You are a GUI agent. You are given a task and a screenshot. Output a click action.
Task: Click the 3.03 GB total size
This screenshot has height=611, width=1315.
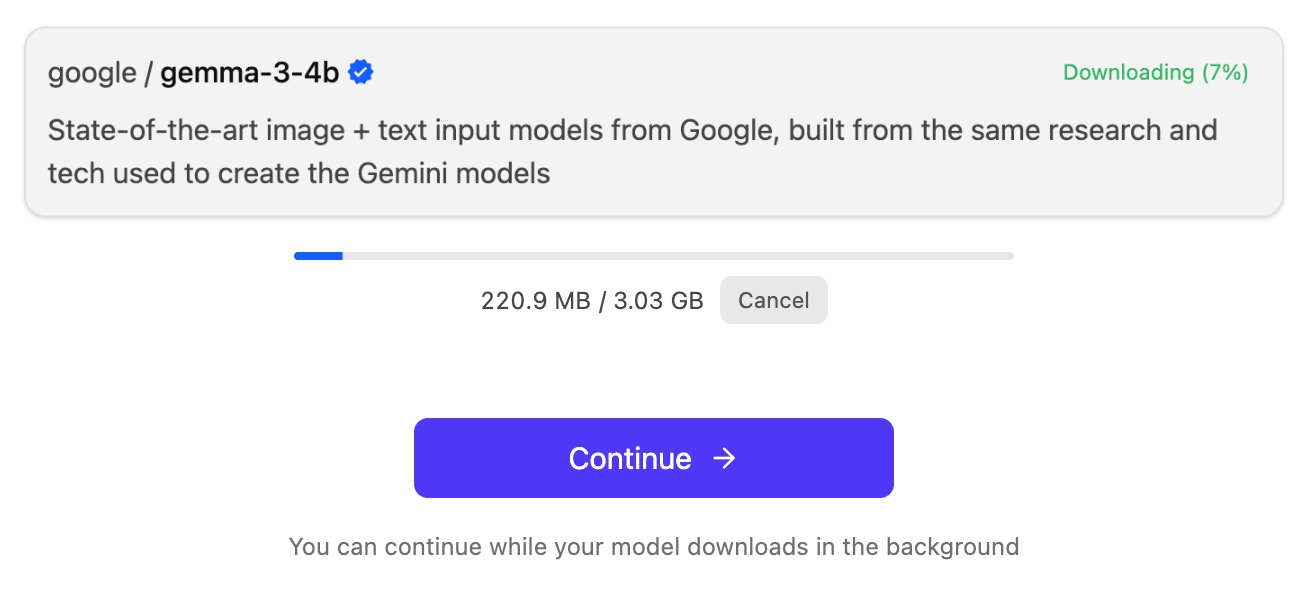[657, 300]
